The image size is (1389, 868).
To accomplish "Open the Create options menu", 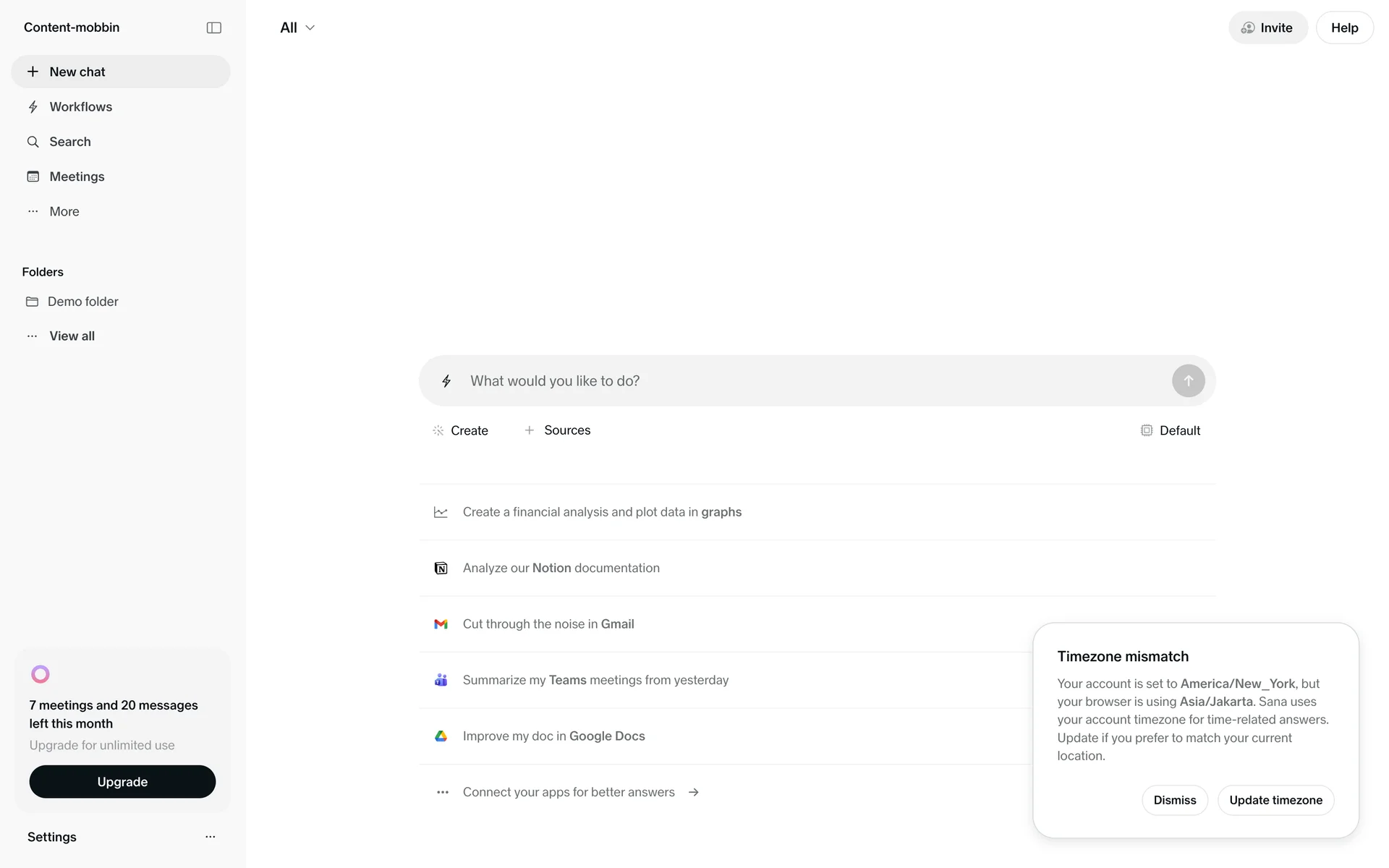I will coord(460,430).
